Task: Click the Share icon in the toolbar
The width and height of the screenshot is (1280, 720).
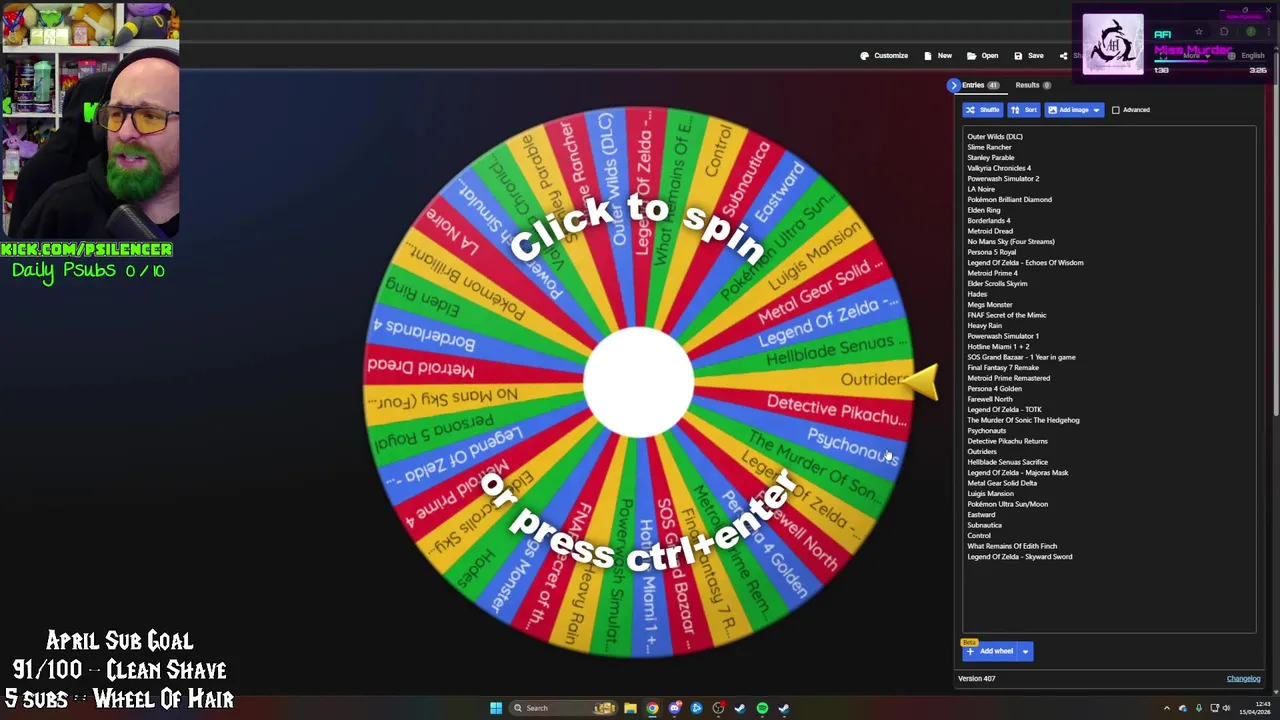Action: pyautogui.click(x=1063, y=56)
